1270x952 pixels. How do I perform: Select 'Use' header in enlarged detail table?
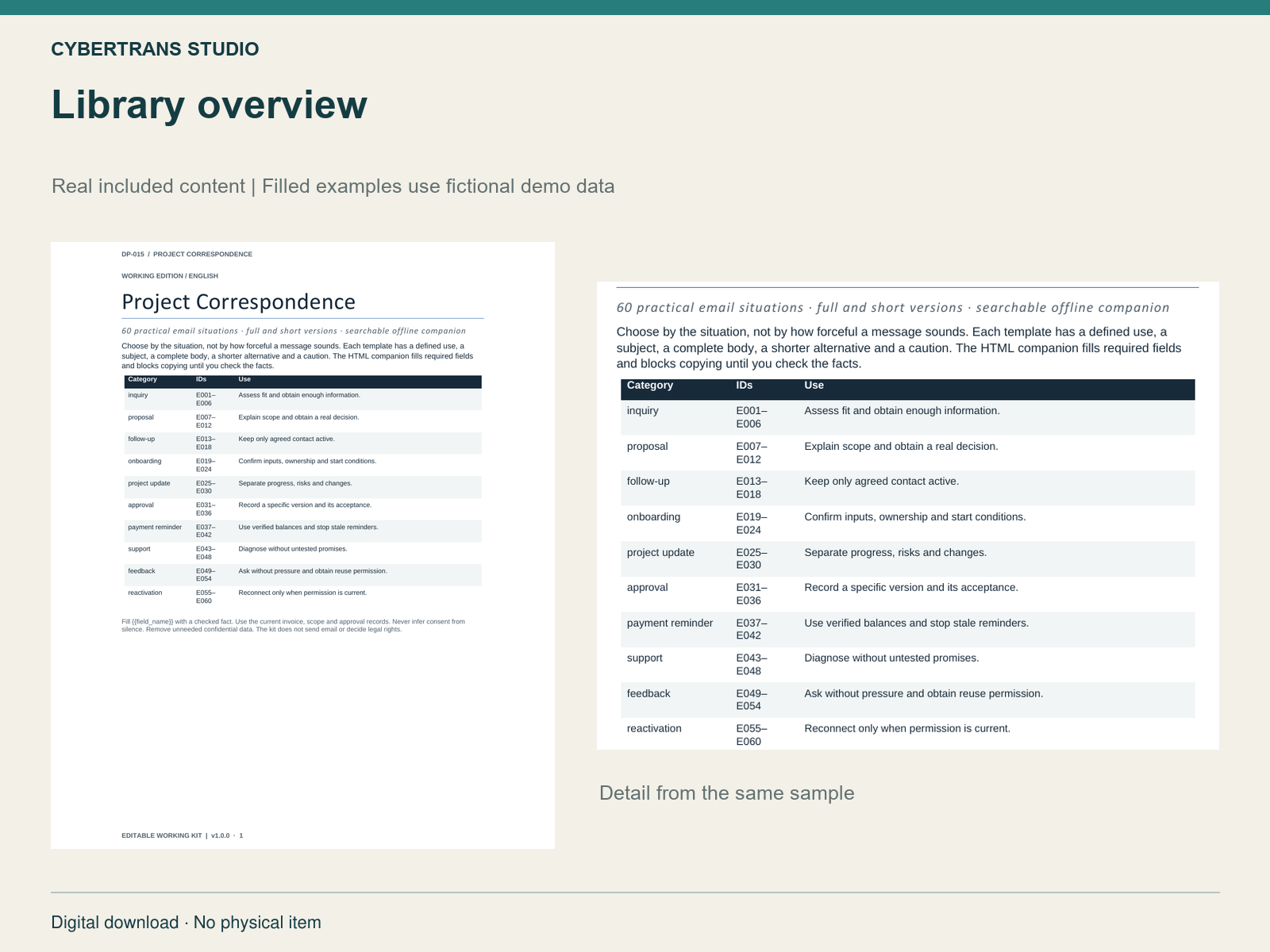pyautogui.click(x=814, y=386)
